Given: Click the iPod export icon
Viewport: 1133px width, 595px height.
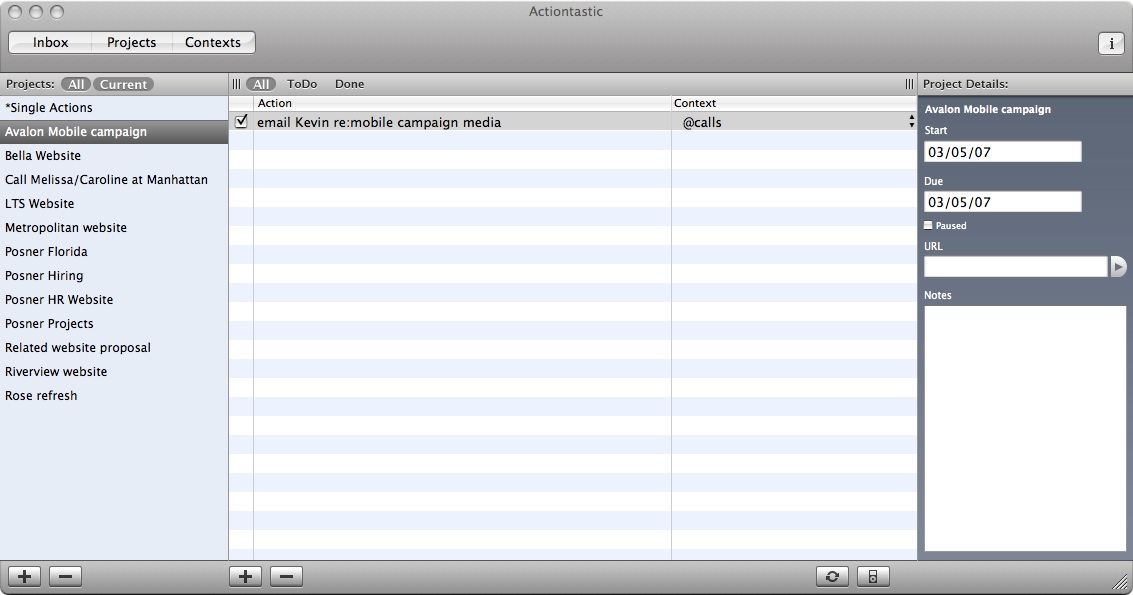Looking at the screenshot, I should click(x=873, y=577).
